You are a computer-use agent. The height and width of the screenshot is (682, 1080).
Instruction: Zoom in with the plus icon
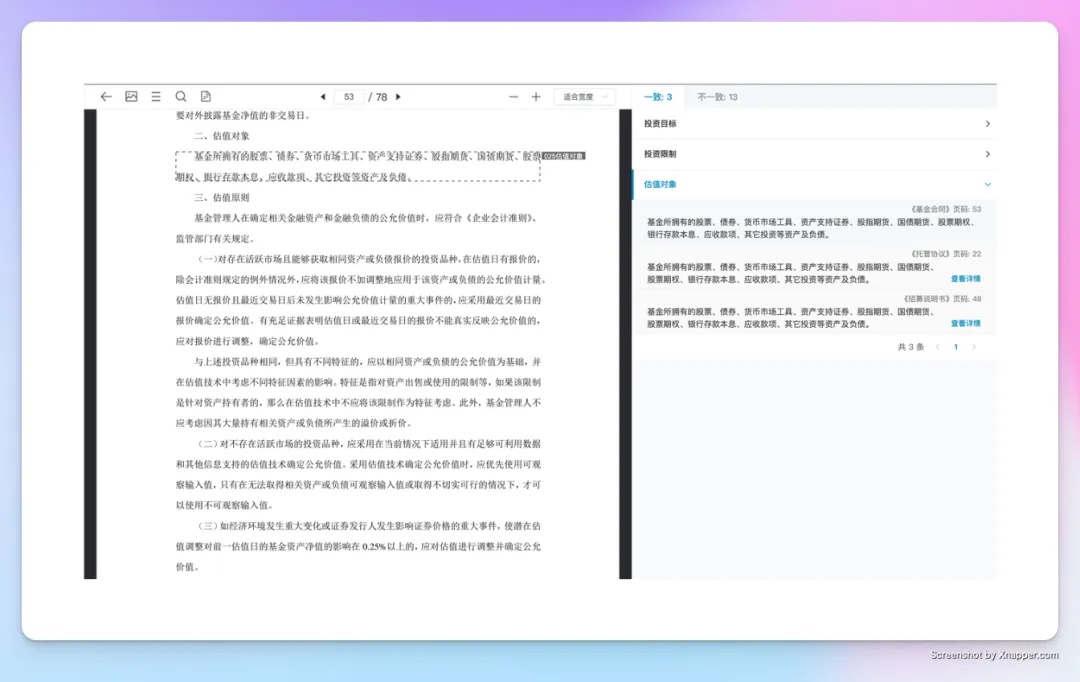(536, 97)
